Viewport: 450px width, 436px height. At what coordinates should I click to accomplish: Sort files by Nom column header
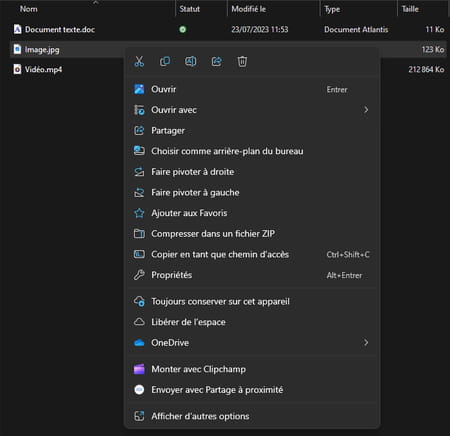29,9
